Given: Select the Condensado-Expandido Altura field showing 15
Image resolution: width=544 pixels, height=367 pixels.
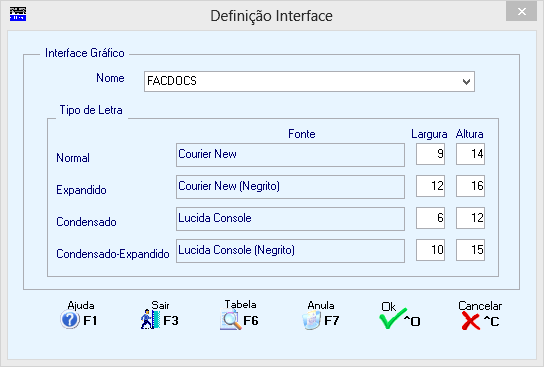Looking at the screenshot, I should point(470,250).
